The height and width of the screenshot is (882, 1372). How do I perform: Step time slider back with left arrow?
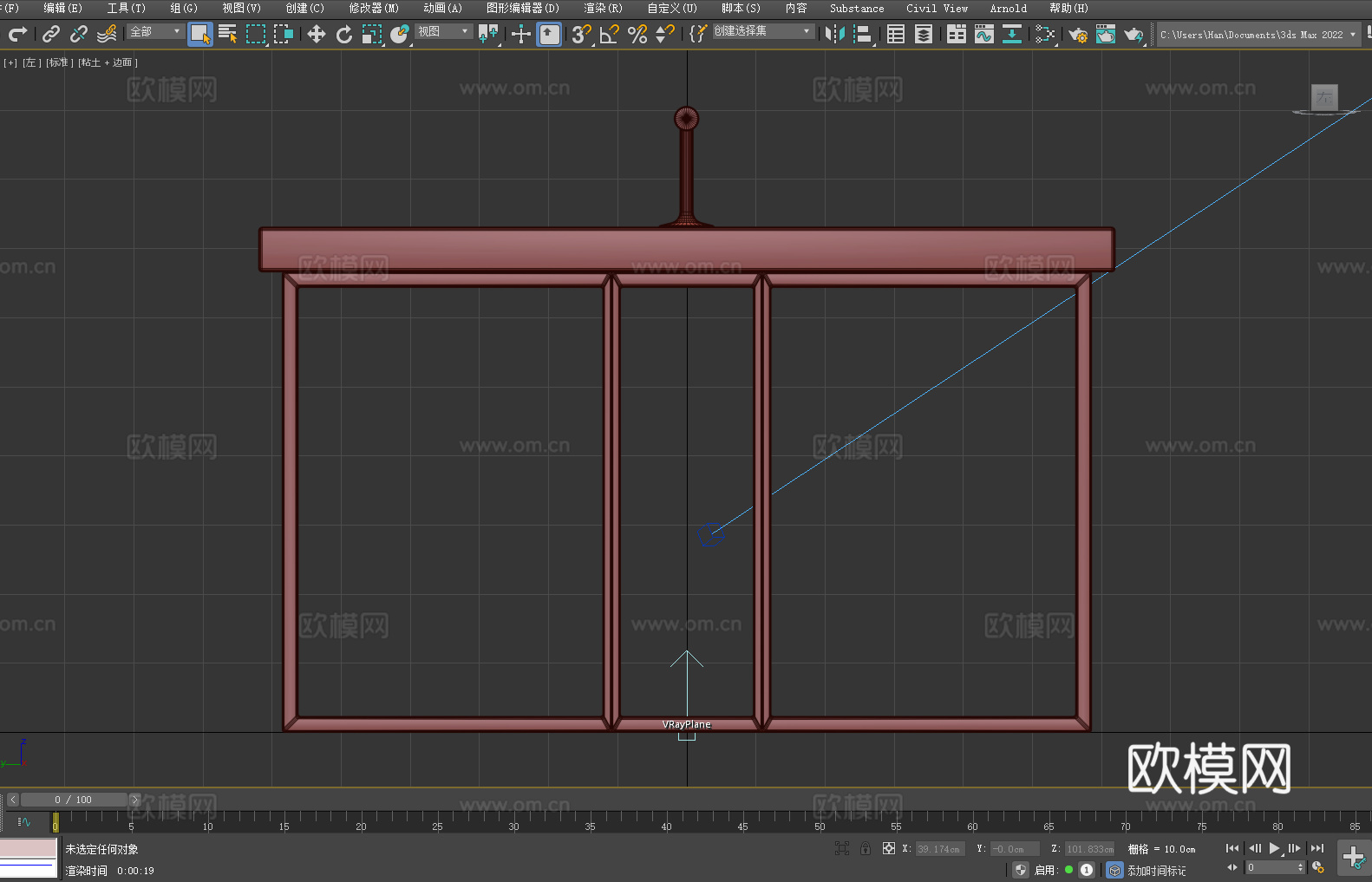12,800
